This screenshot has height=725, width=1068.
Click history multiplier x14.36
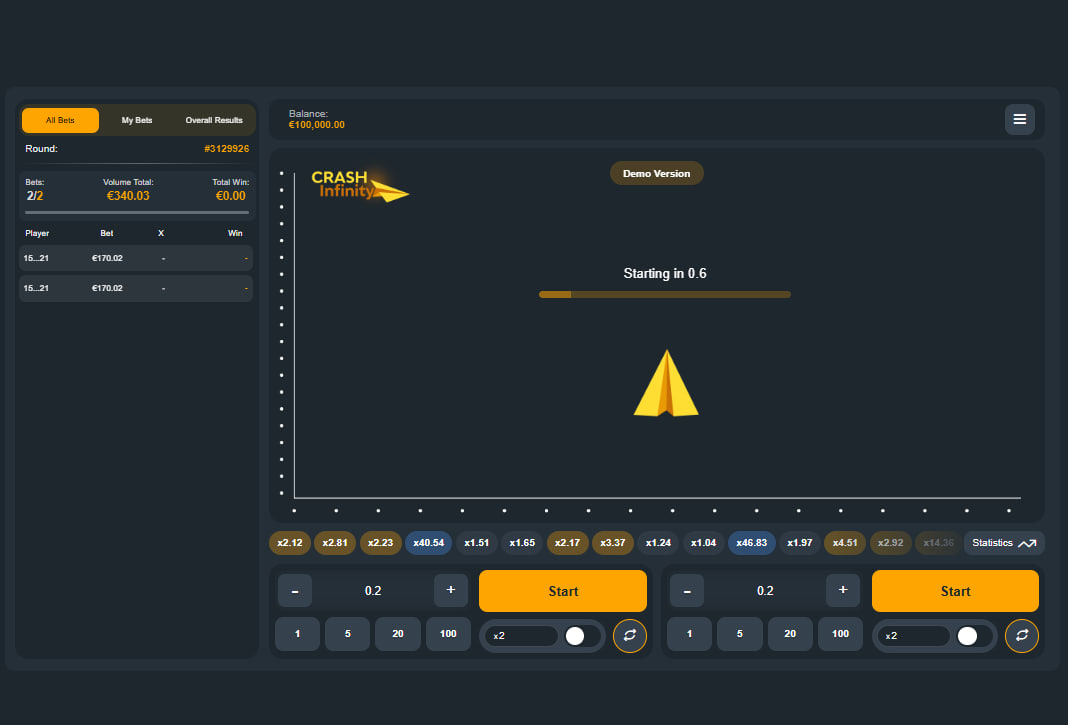[939, 543]
